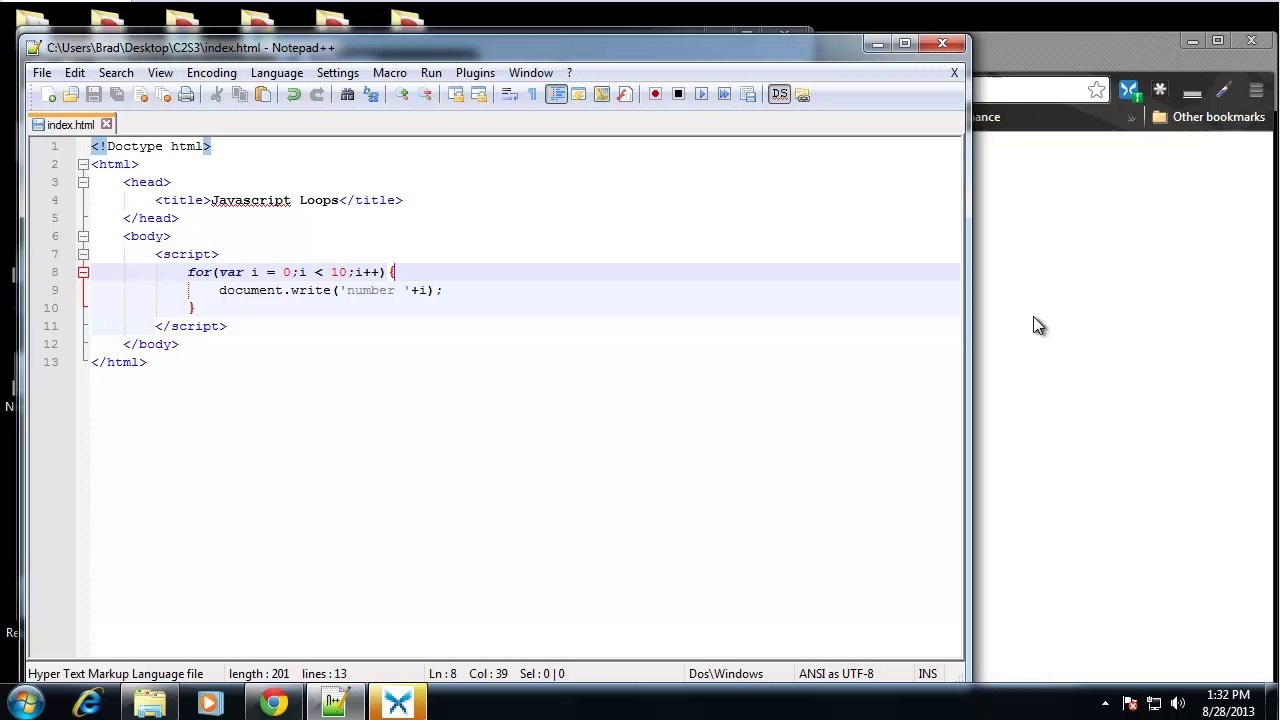This screenshot has width=1280, height=720.
Task: Play back the recorded macro
Action: coord(701,94)
